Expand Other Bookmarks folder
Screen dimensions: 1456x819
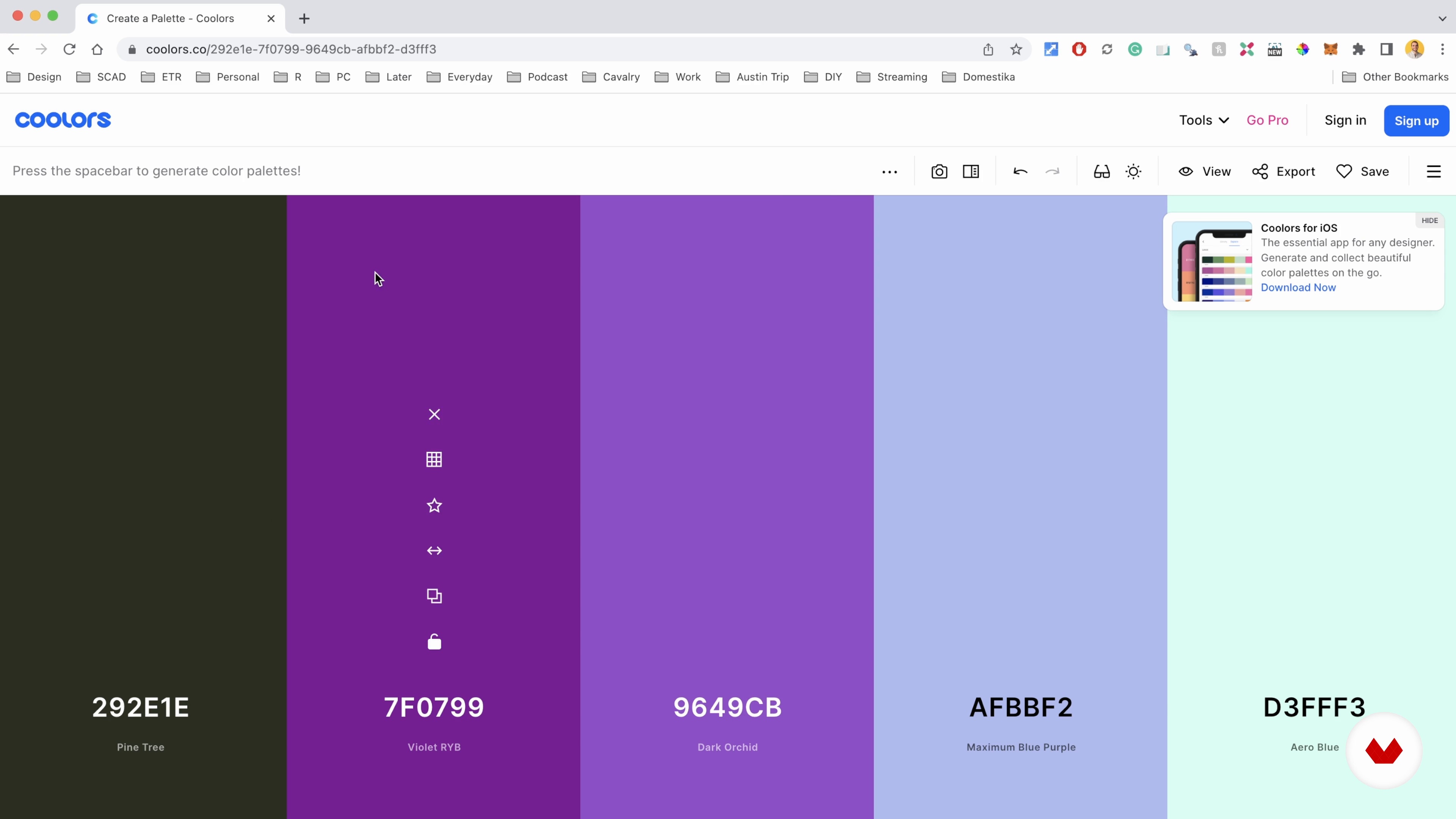(x=1395, y=77)
